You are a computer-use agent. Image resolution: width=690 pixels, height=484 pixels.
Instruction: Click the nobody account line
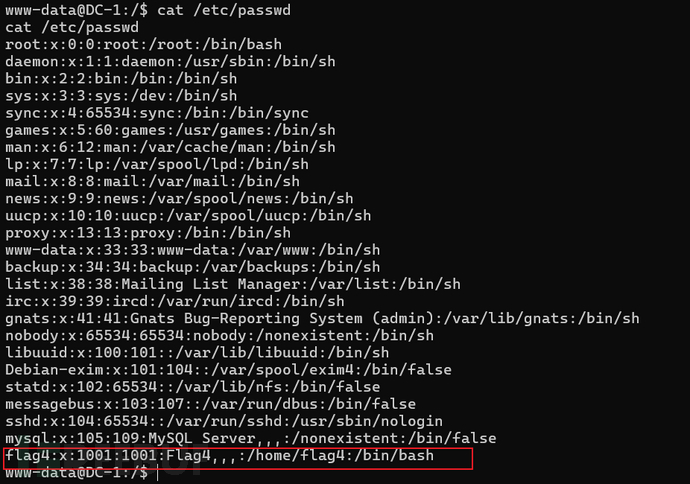(x=219, y=336)
